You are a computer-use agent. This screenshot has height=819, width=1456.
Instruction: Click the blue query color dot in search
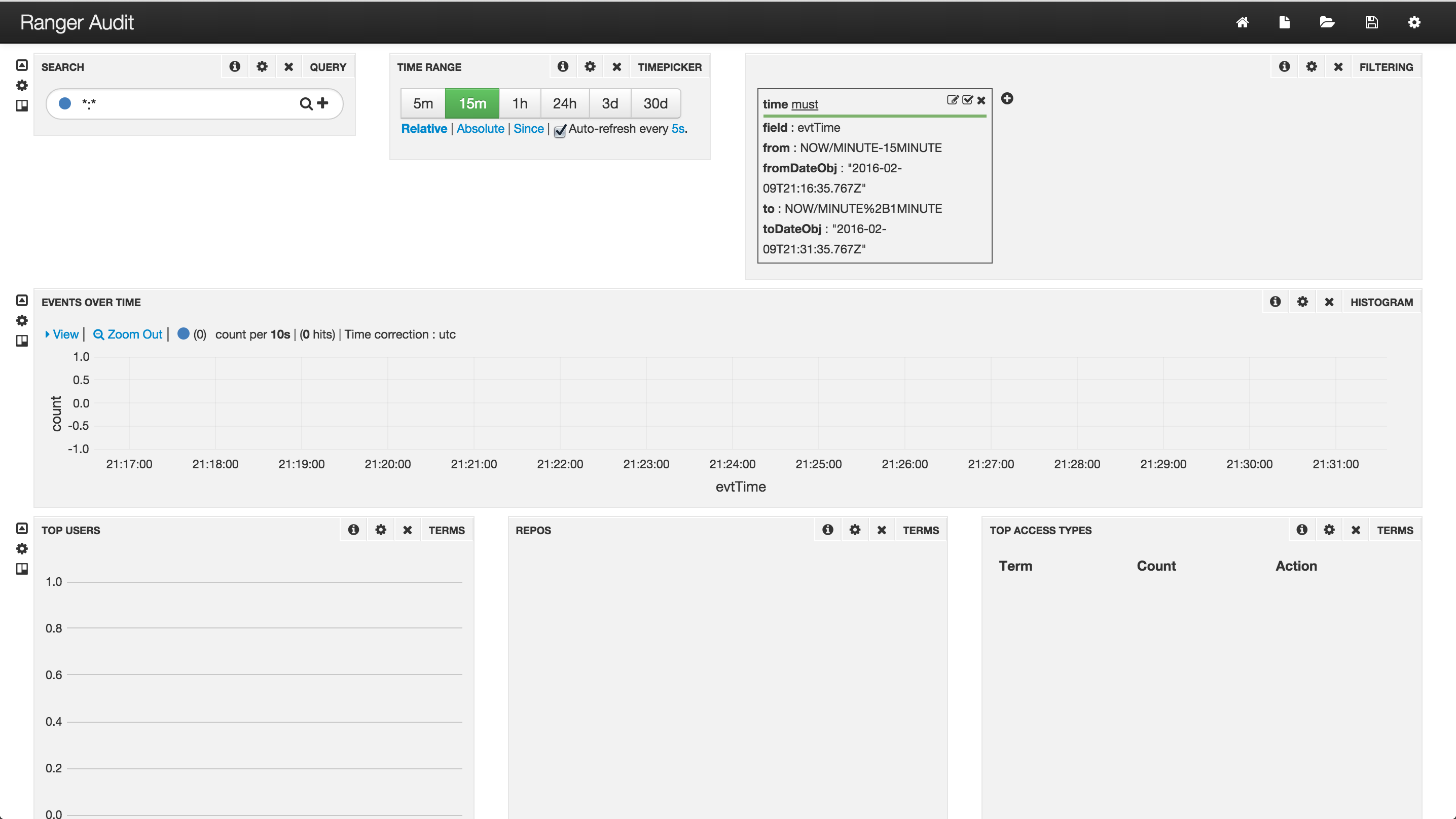click(x=65, y=103)
